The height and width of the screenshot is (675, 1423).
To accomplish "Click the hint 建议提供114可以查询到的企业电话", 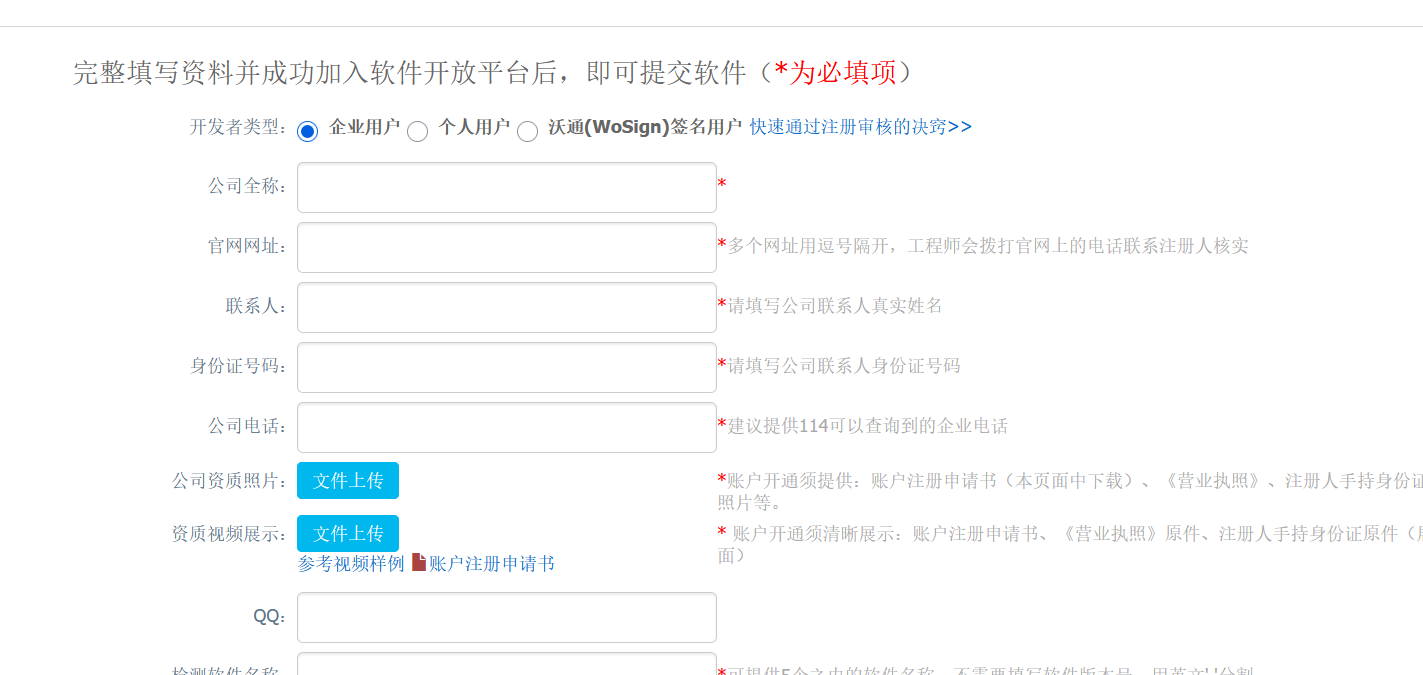I will 867,426.
